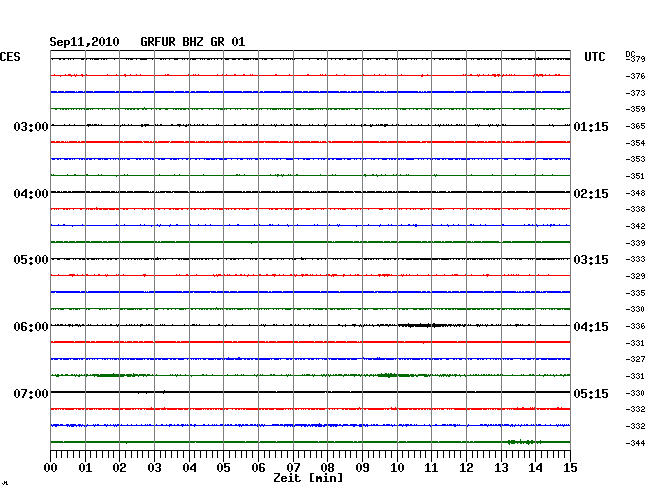The width and height of the screenshot is (650, 494).
Task: Select the DC offset value -342
Action: pos(635,226)
